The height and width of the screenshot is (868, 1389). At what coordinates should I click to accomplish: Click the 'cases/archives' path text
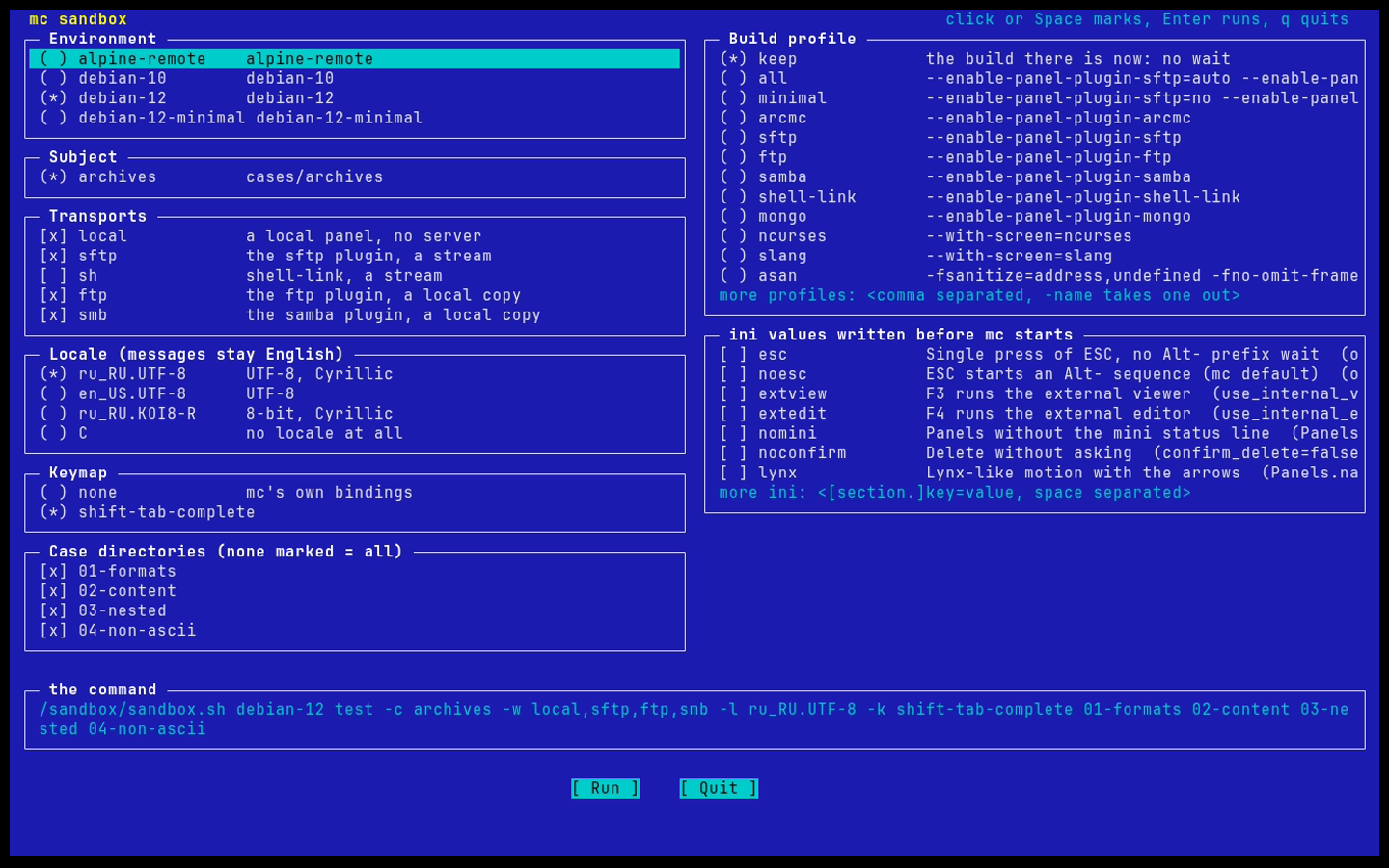click(314, 177)
